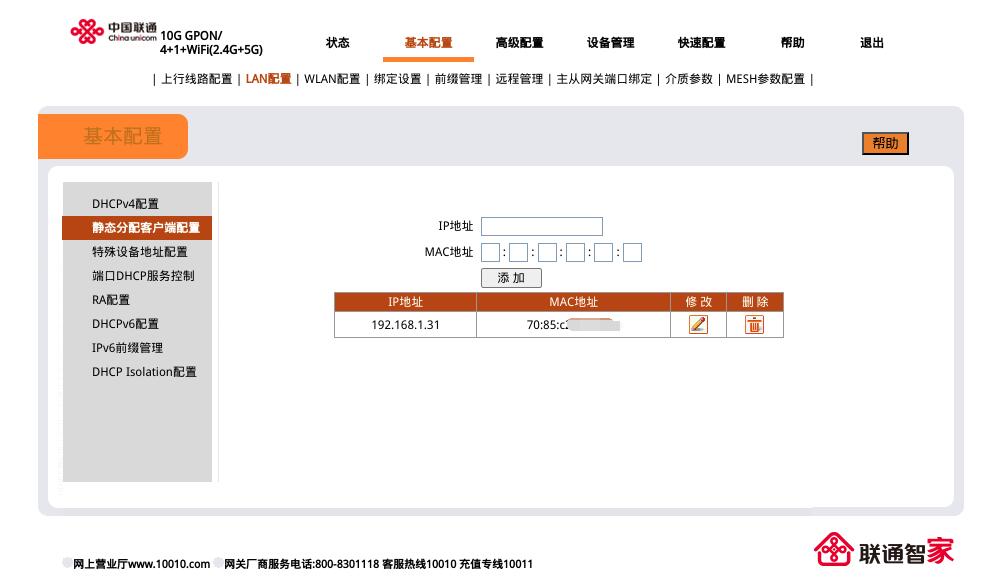This screenshot has height=585, width=994.
Task: Open the 设备管理 section
Action: [x=611, y=42]
